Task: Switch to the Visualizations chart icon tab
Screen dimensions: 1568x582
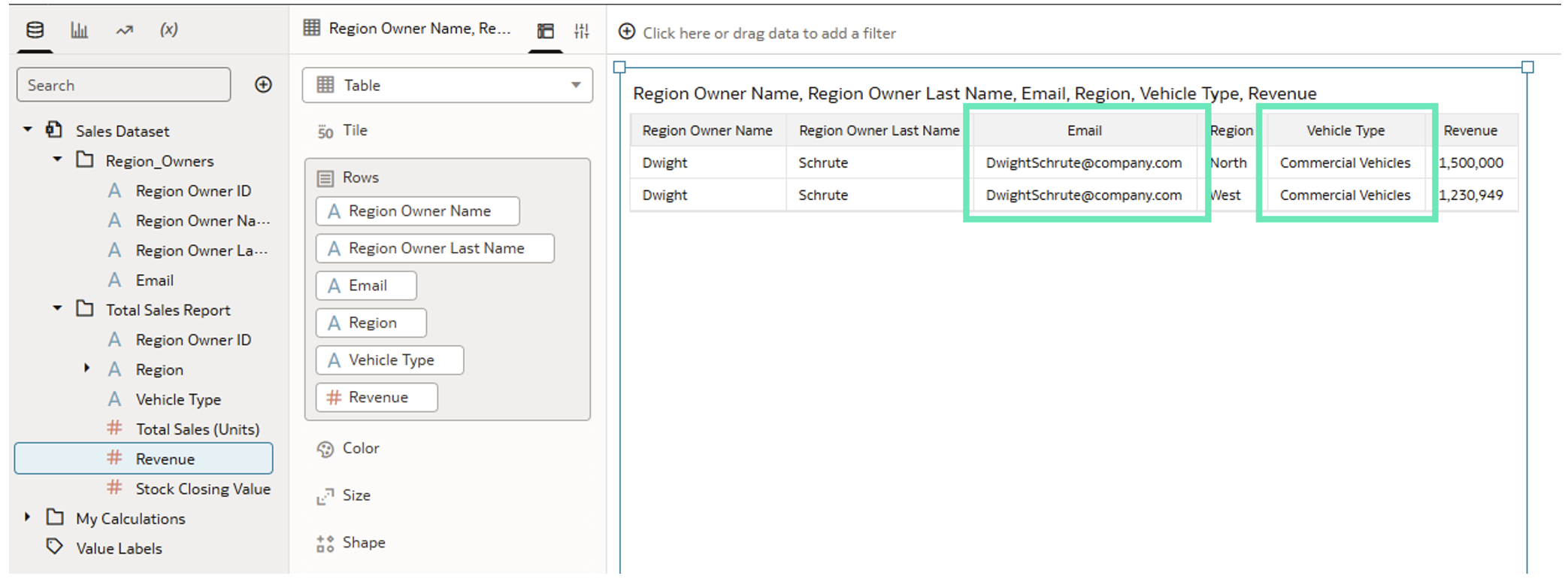Action: coord(79,30)
